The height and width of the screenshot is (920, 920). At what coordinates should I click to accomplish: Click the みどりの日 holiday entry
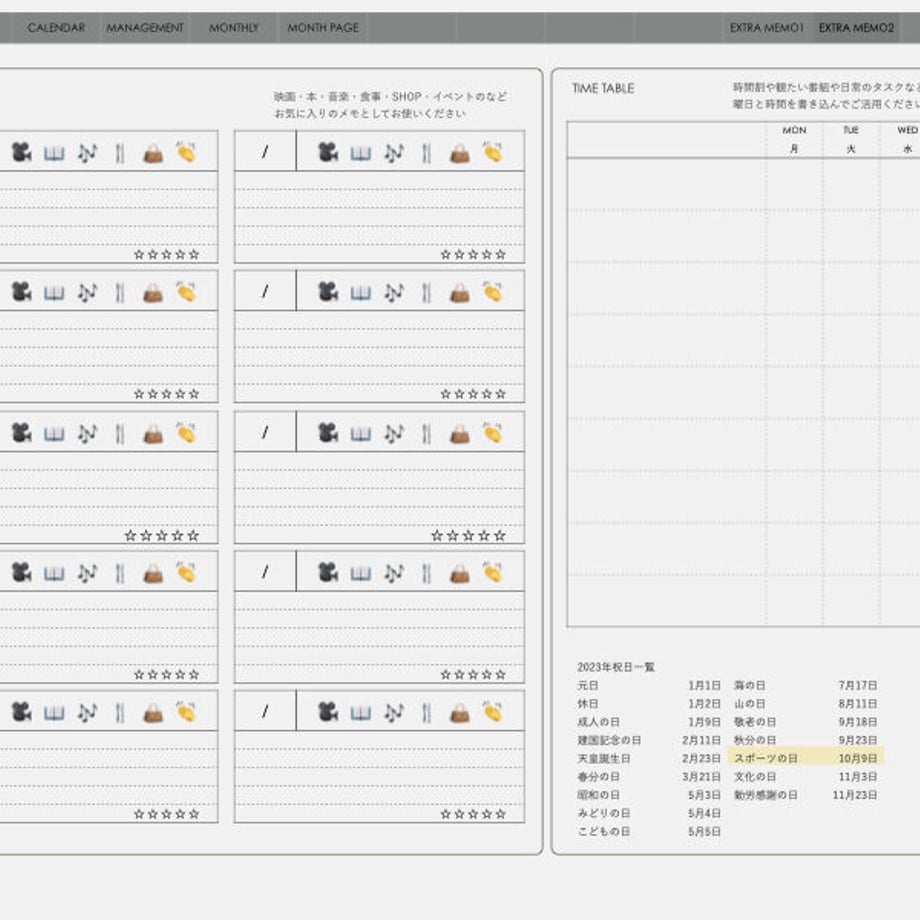(x=604, y=813)
